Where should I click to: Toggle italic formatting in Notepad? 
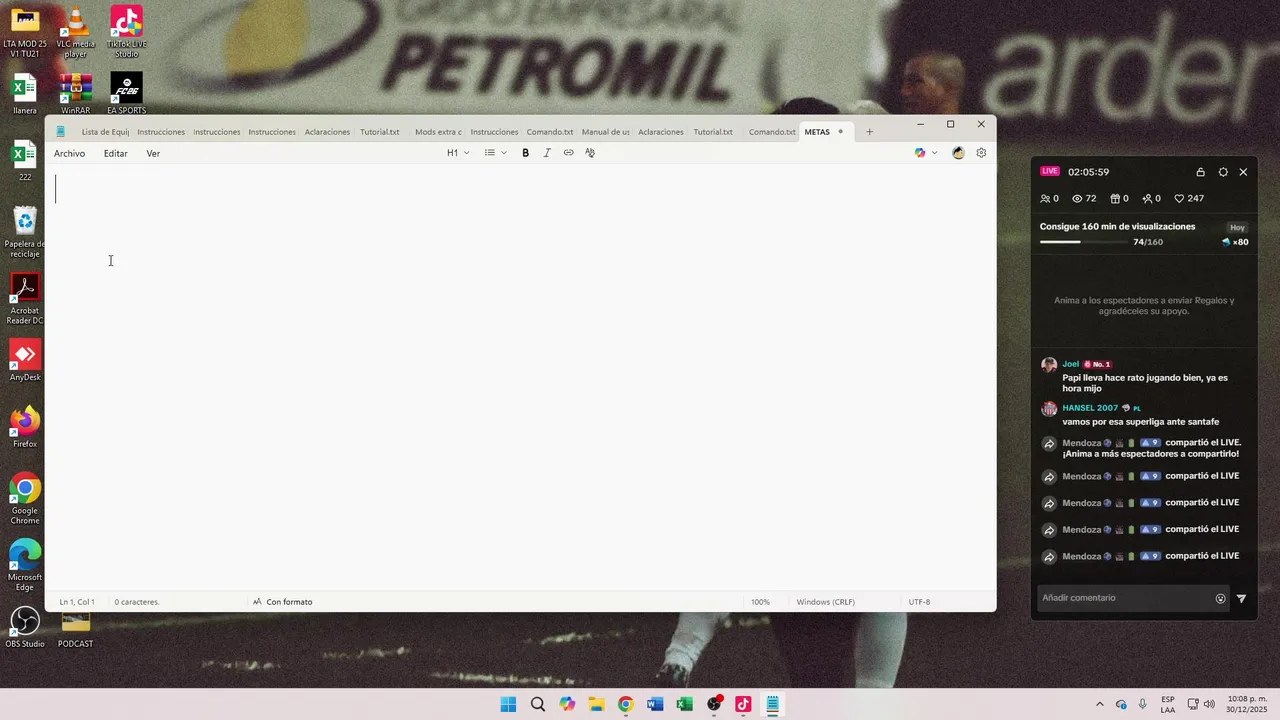click(547, 153)
